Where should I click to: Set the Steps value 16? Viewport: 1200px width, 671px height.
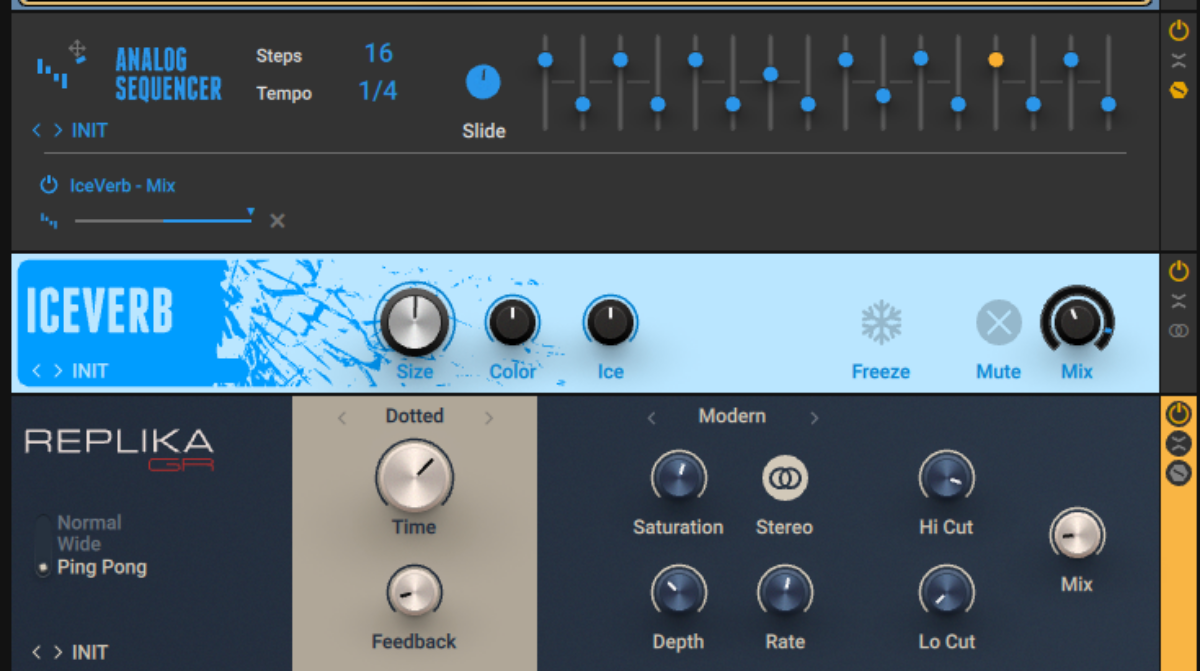[378, 53]
